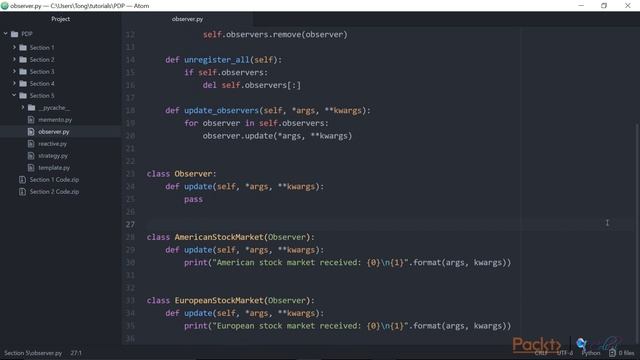Click the __pycache__ folder icon
This screenshot has width=640, height=360.
(x=32, y=108)
